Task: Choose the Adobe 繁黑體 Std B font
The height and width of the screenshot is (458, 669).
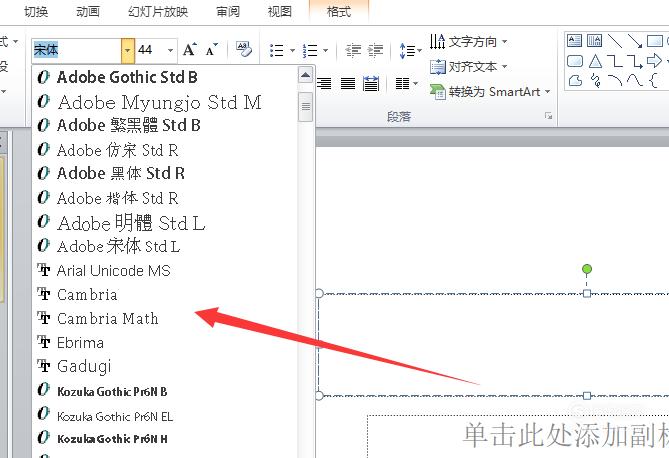Action: click(x=165, y=125)
